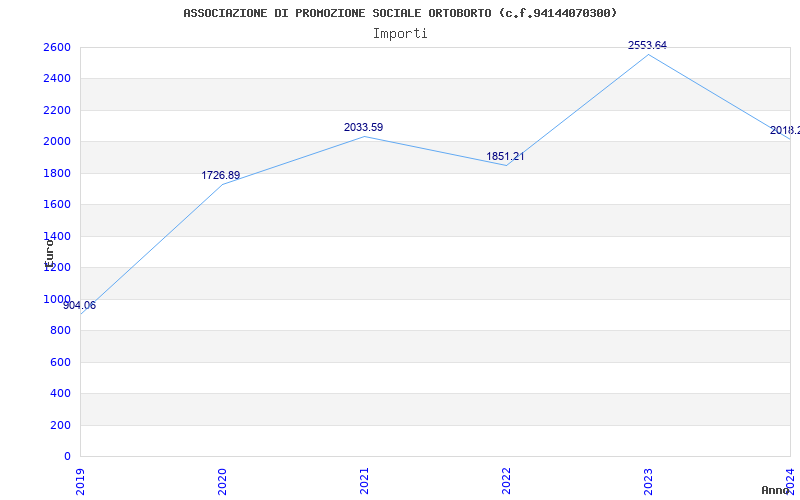Image resolution: width=800 pixels, height=500 pixels.
Task: Click y-axis value 400
Action: pos(60,393)
